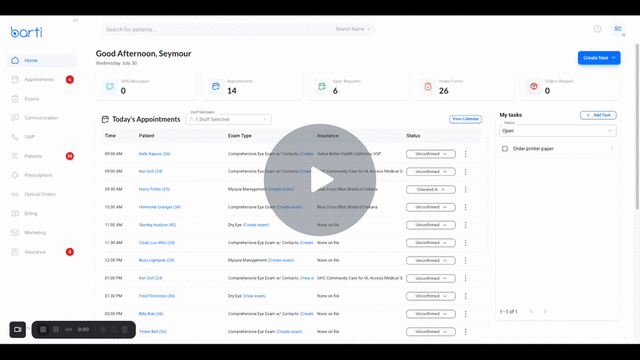
Task: Stop recording with the square button
Action: pyautogui.click(x=43, y=329)
